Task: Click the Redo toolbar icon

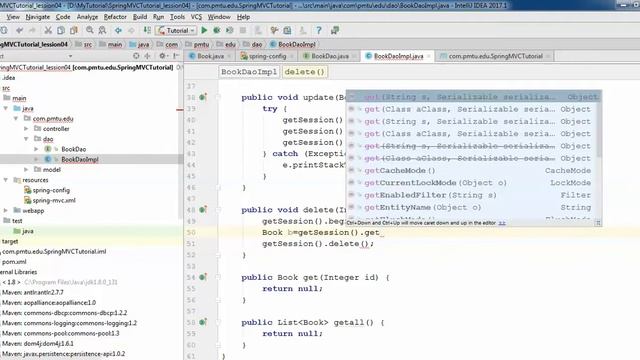Action: pos(32,31)
